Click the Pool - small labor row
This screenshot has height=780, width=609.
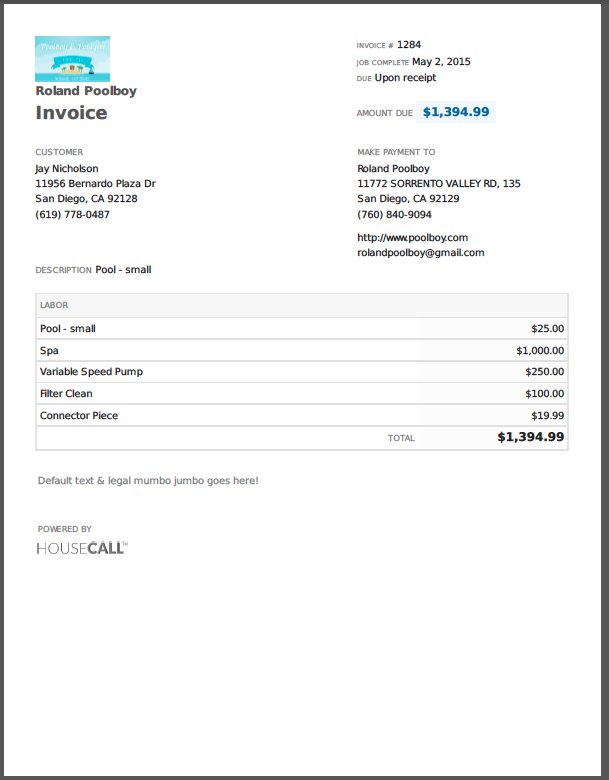pyautogui.click(x=302, y=328)
